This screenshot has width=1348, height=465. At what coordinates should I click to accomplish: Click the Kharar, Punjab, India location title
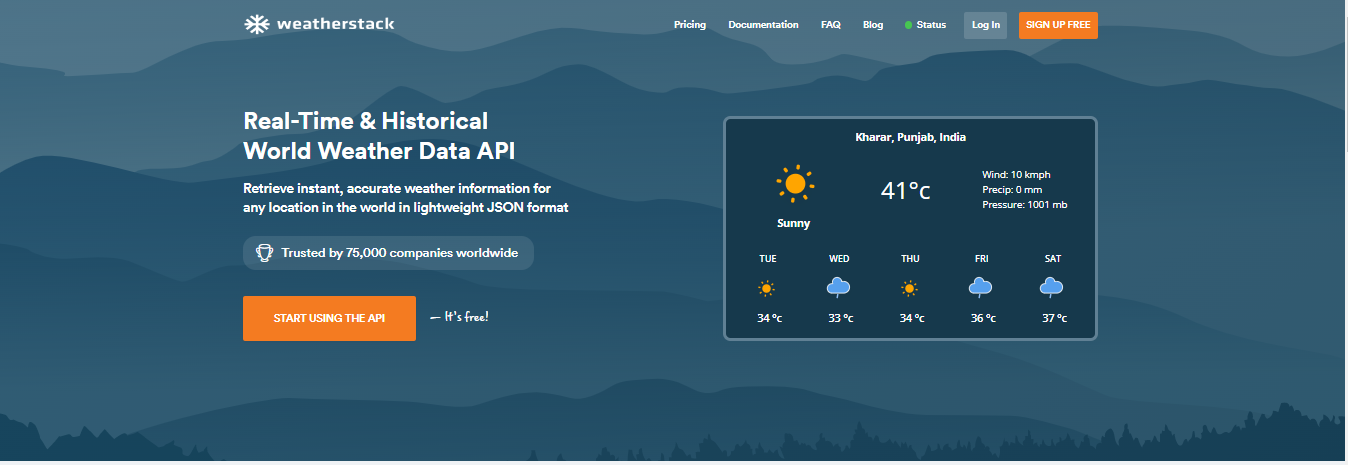[x=910, y=137]
